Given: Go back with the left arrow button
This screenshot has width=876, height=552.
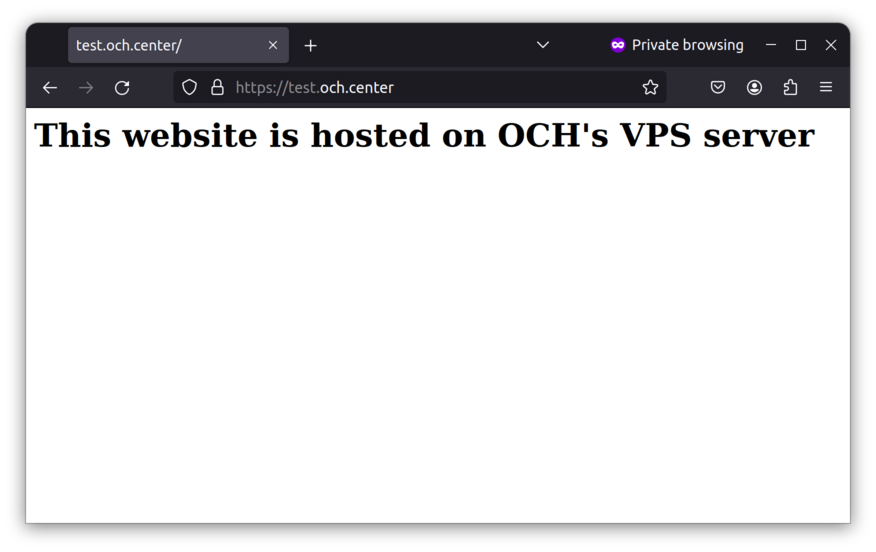Looking at the screenshot, I should [50, 88].
